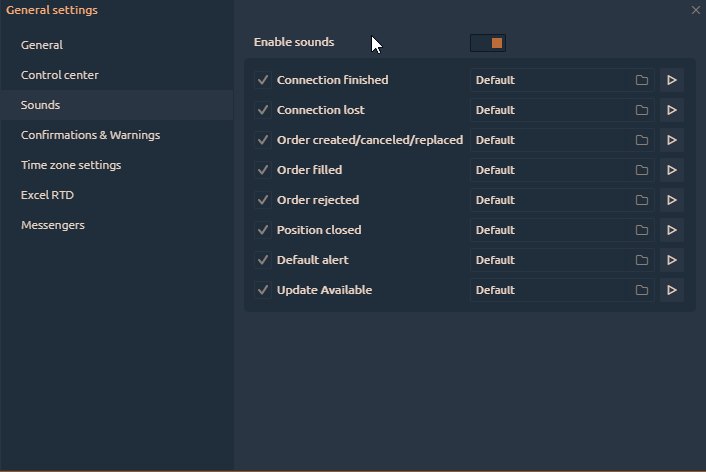The width and height of the screenshot is (706, 472).
Task: Click the Connection lost Default sound field
Action: pyautogui.click(x=550, y=110)
